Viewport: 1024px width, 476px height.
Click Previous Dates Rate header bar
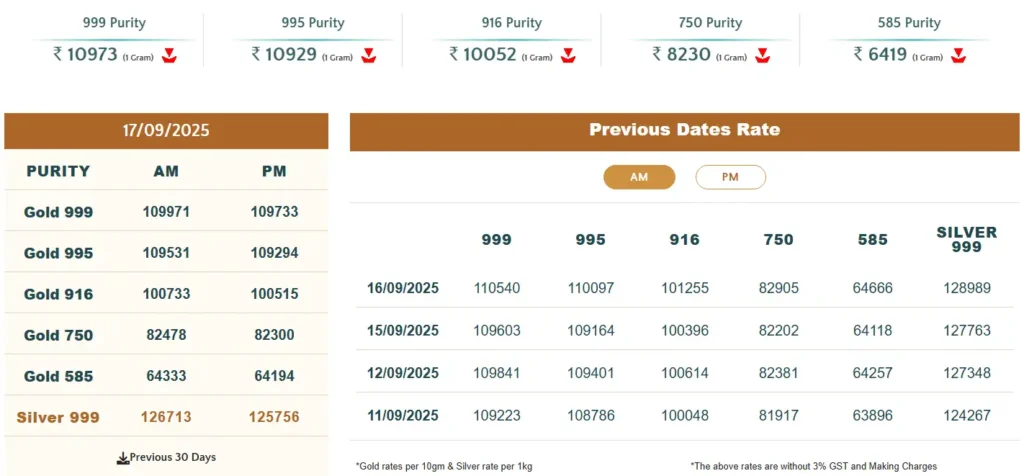684,130
